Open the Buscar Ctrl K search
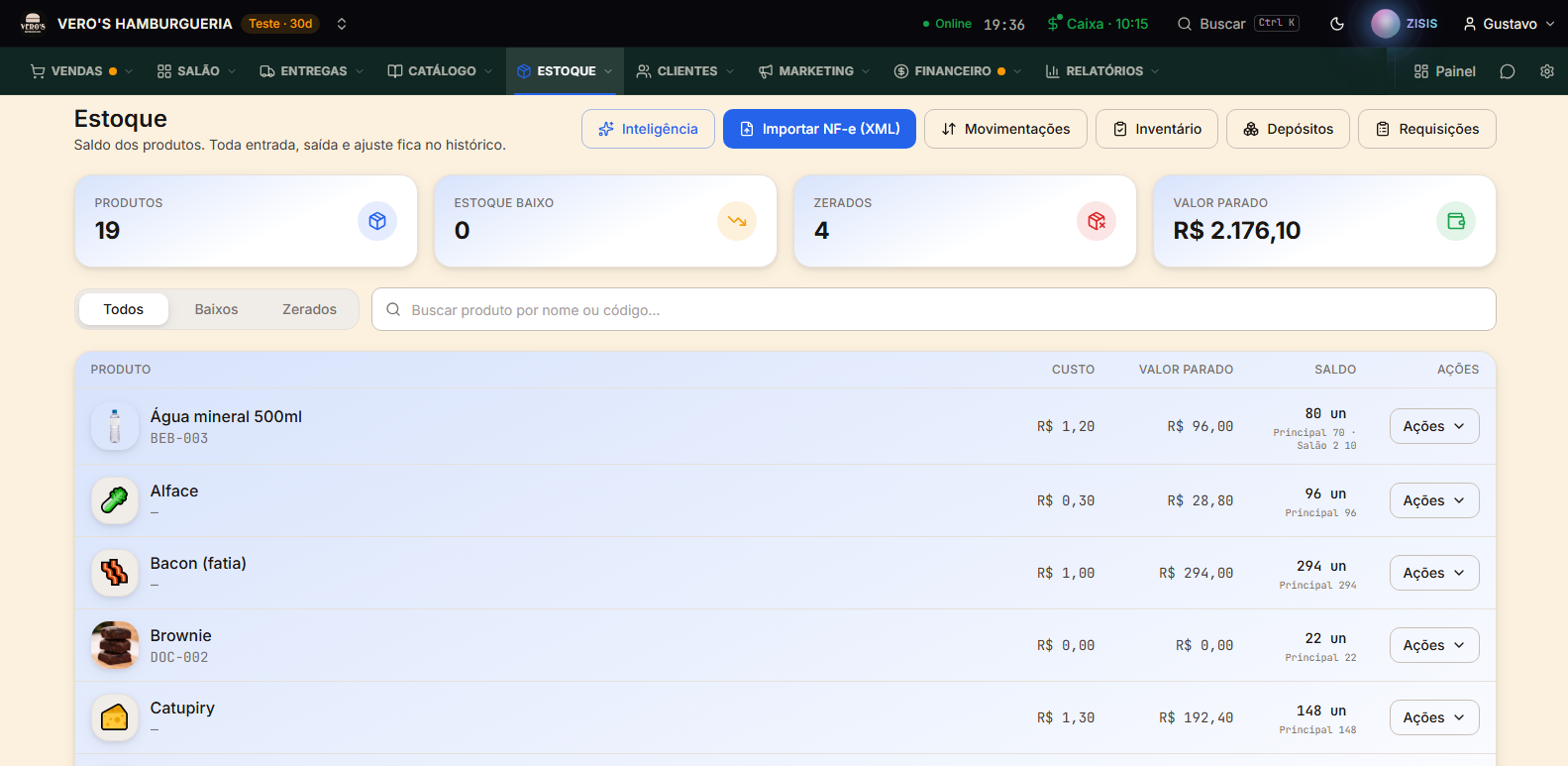 (x=1238, y=24)
